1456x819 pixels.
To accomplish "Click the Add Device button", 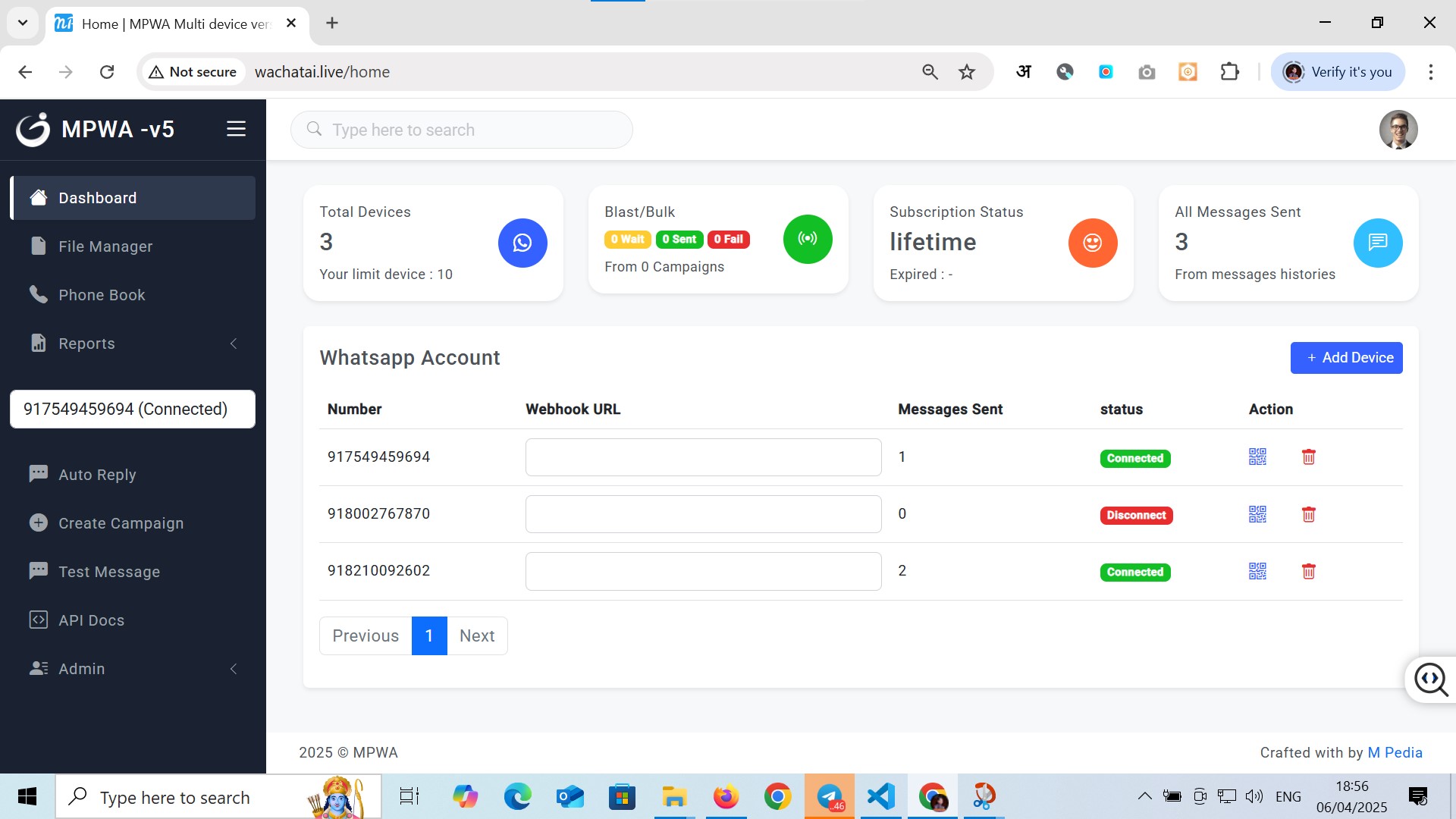I will (x=1346, y=358).
